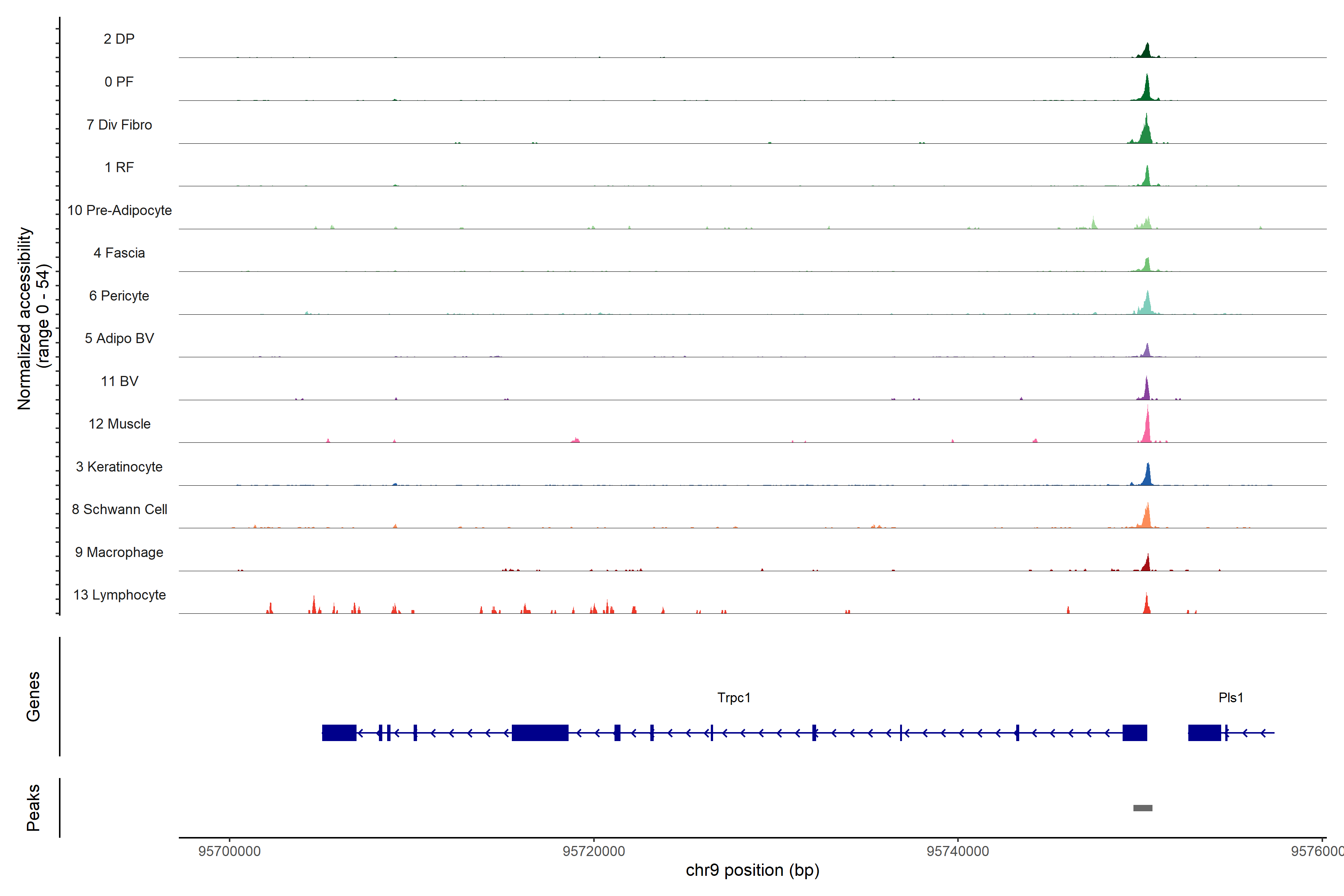
Task: Click the 95740000 x-axis tick label
Action: pyautogui.click(x=958, y=851)
